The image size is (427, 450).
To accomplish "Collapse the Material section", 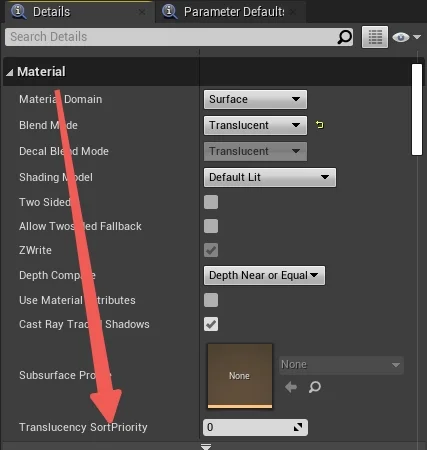I will (10, 72).
